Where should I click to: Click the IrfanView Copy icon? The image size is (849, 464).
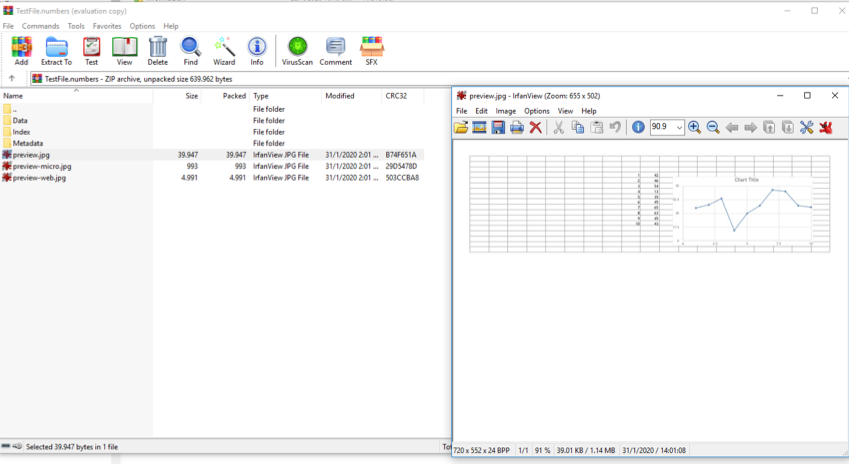[578, 127]
